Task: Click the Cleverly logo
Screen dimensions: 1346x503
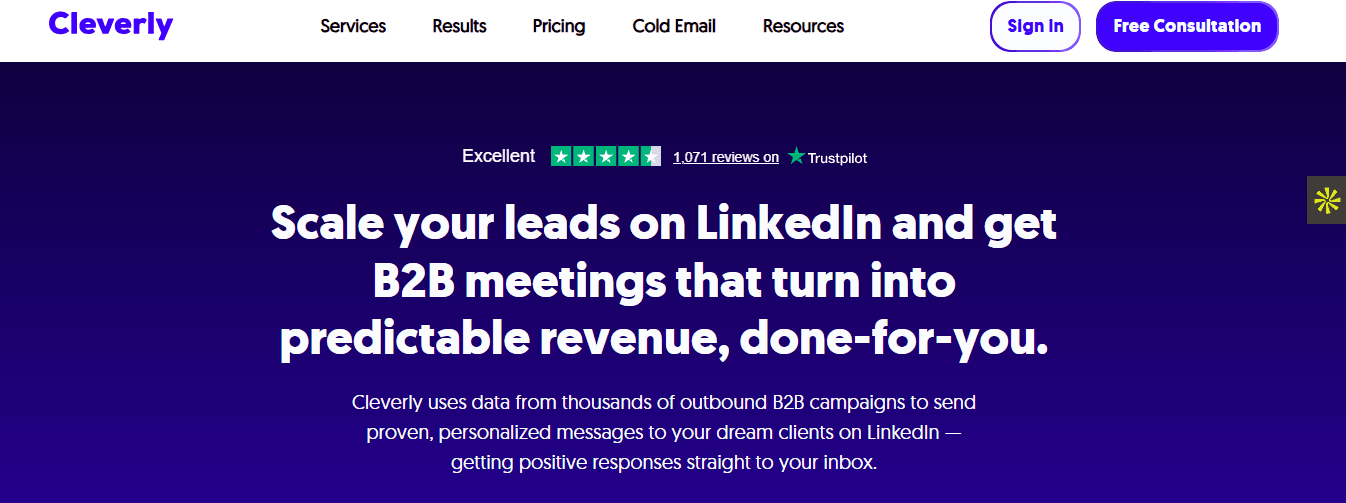Action: coord(110,24)
